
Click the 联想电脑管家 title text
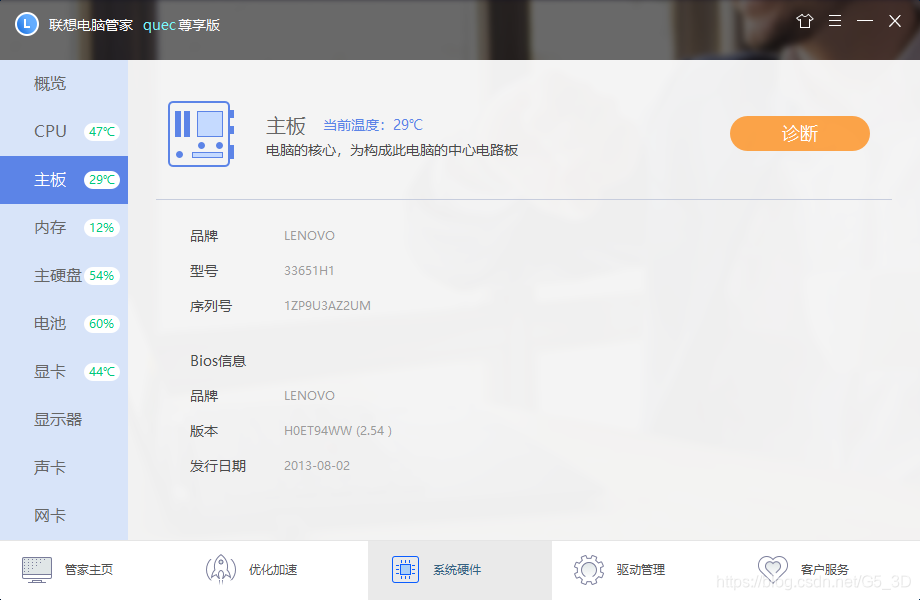tap(91, 25)
